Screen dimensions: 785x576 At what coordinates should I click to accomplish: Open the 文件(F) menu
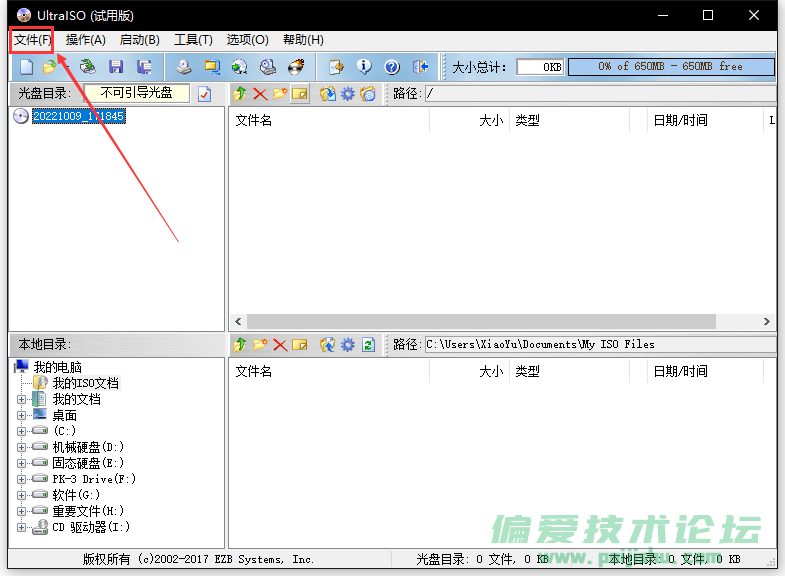coord(32,40)
